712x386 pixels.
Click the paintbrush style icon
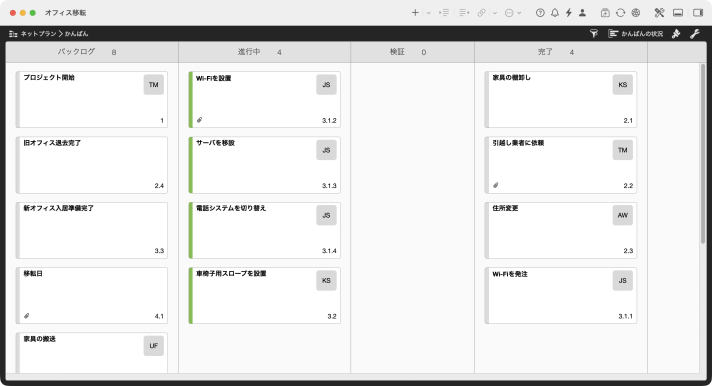[676, 33]
